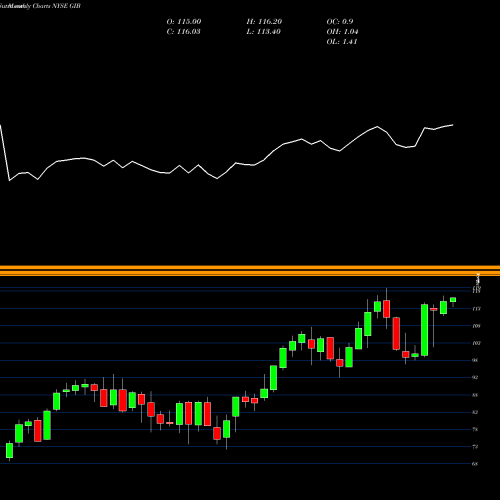
Task: Select the tallest green candle spanning 97 to 118
Action: [425, 330]
